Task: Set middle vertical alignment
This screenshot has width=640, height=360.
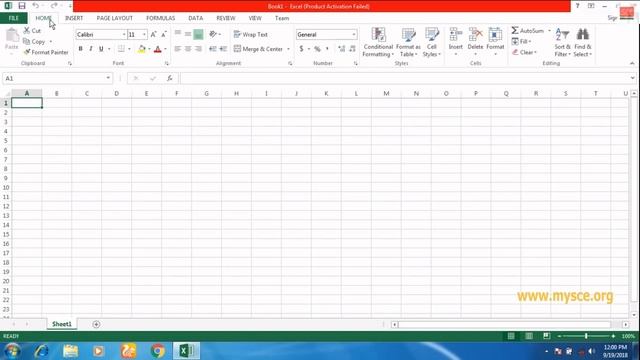Action: click(188, 34)
